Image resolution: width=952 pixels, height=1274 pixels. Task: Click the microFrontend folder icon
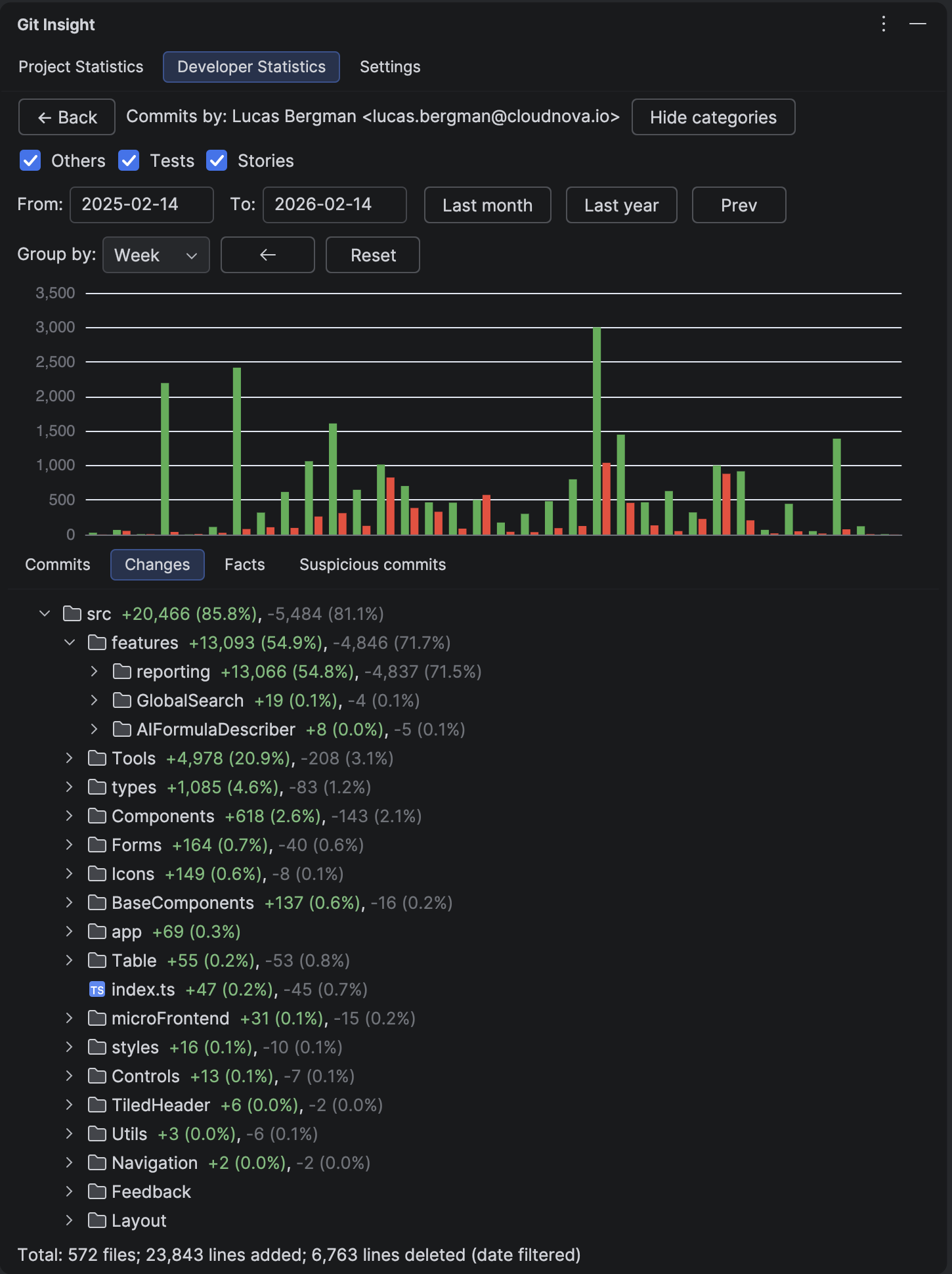click(97, 1019)
